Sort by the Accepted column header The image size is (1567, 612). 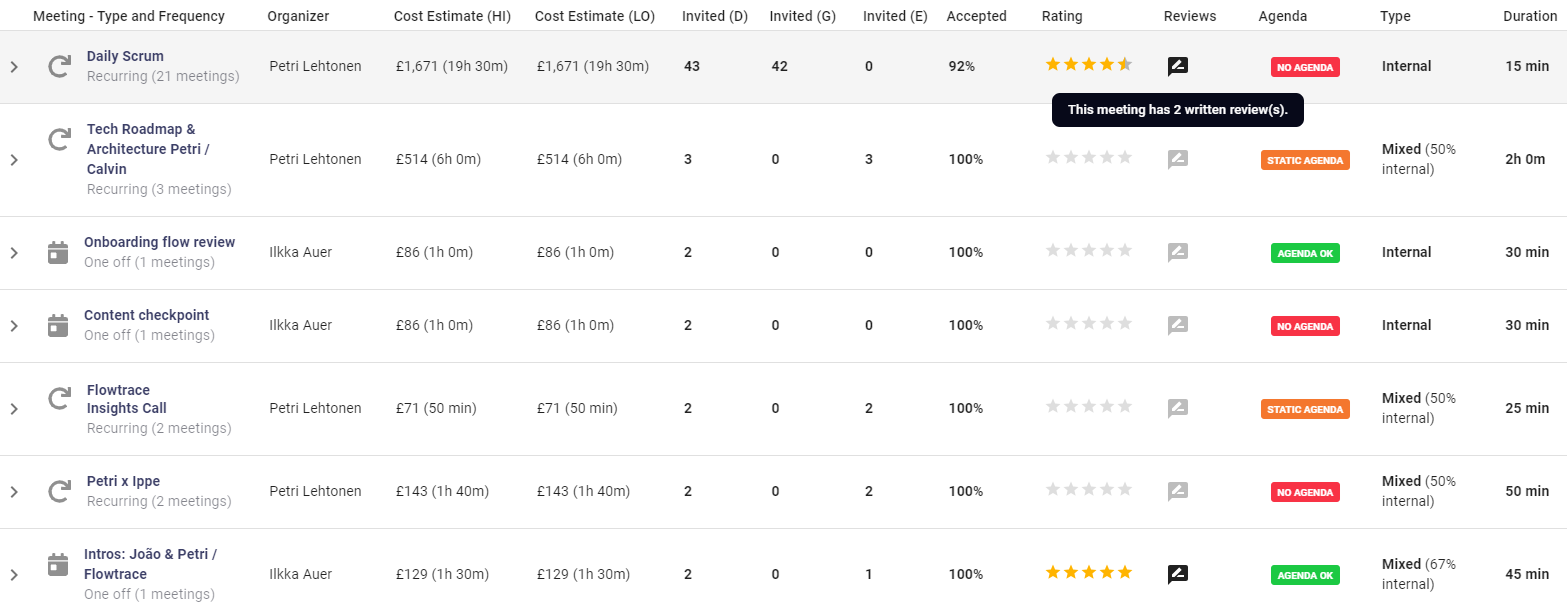click(x=976, y=16)
